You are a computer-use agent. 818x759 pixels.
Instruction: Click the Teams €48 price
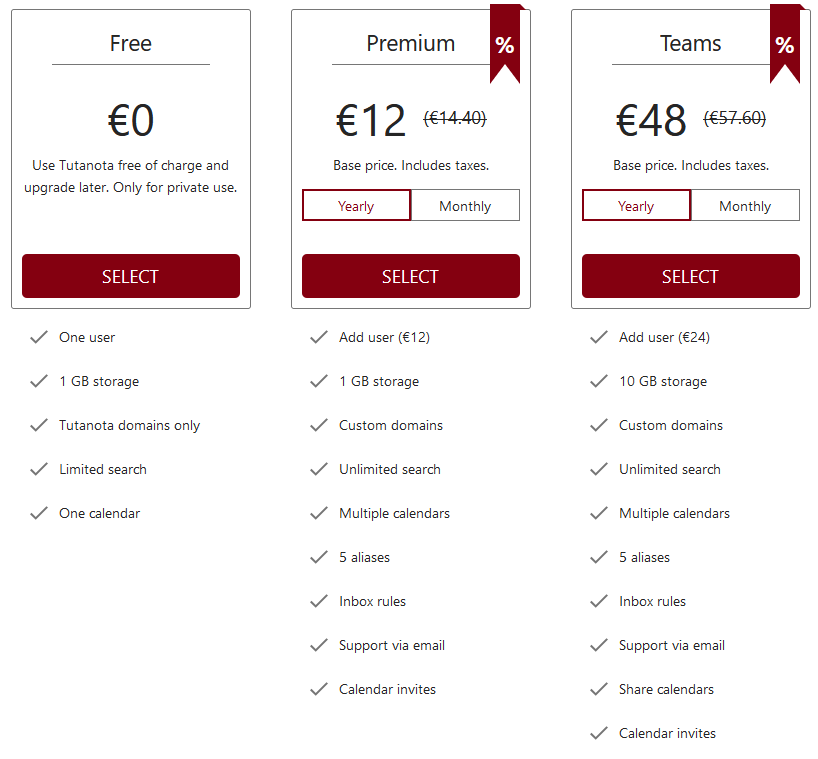point(651,121)
